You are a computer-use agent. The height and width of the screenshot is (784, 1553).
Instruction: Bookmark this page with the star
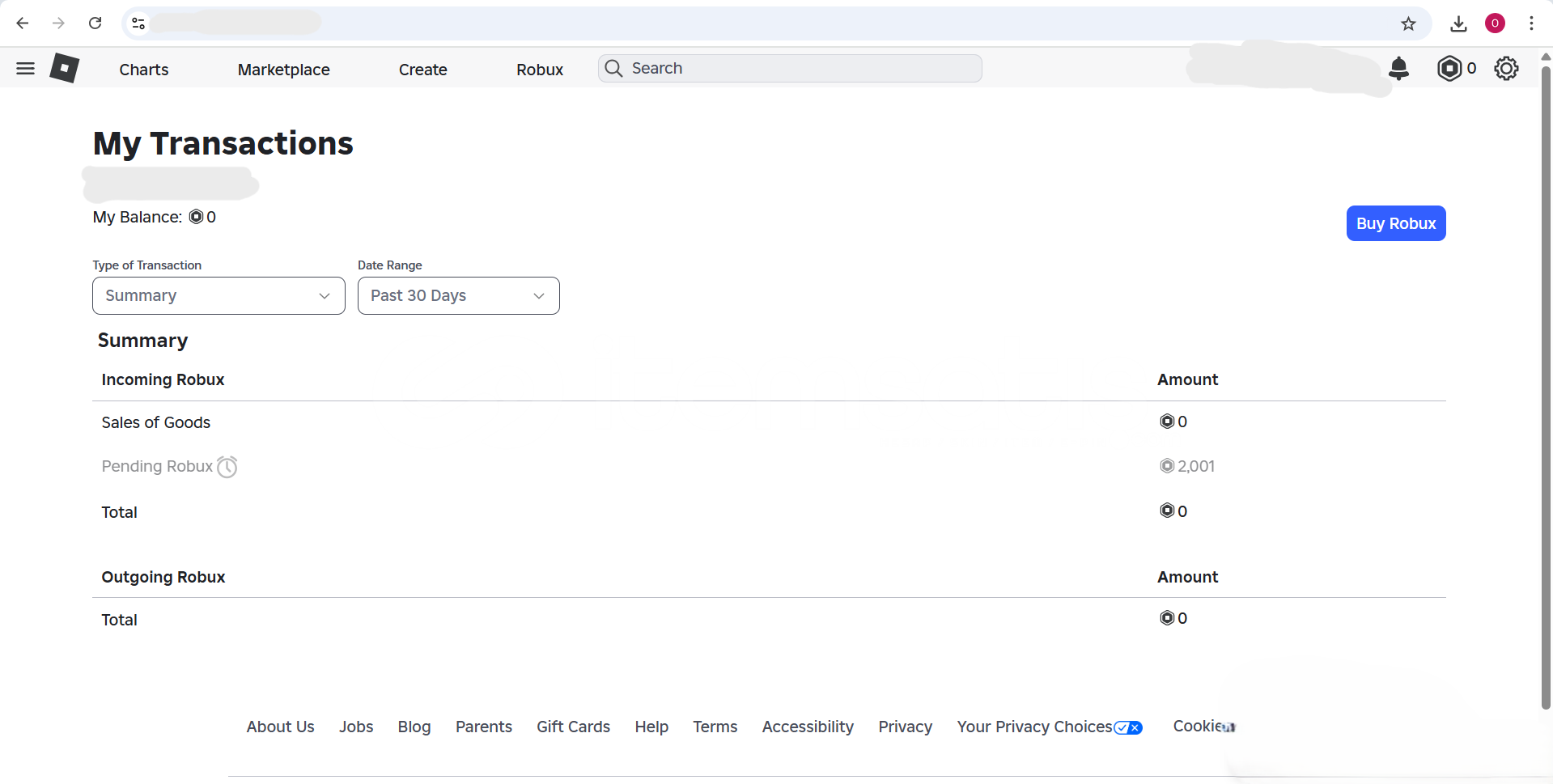[x=1408, y=23]
